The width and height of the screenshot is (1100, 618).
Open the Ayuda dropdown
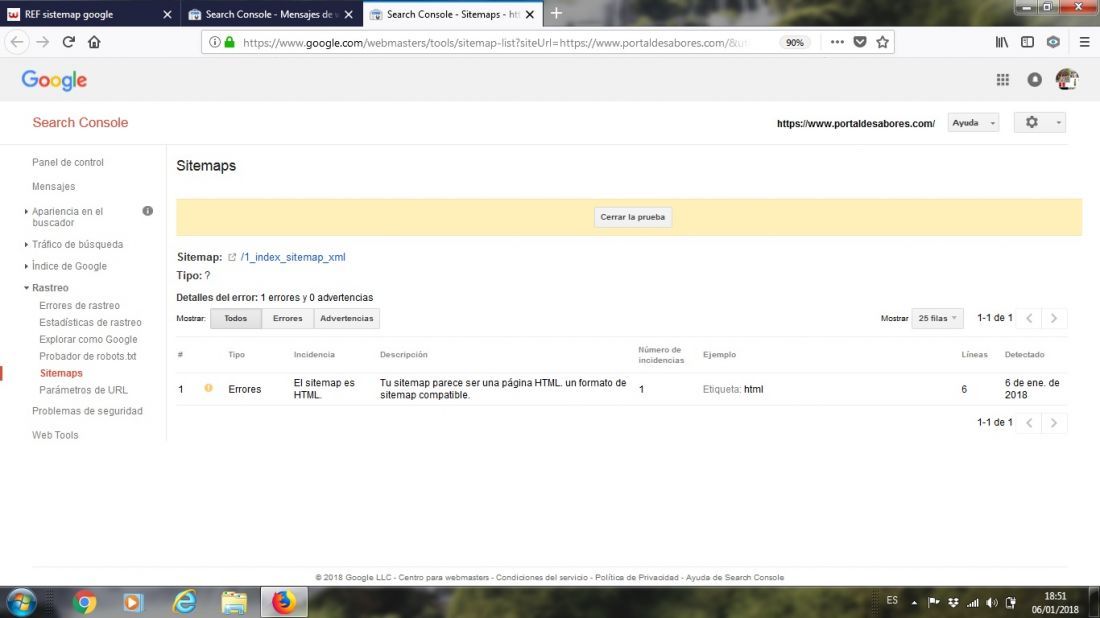pos(973,123)
